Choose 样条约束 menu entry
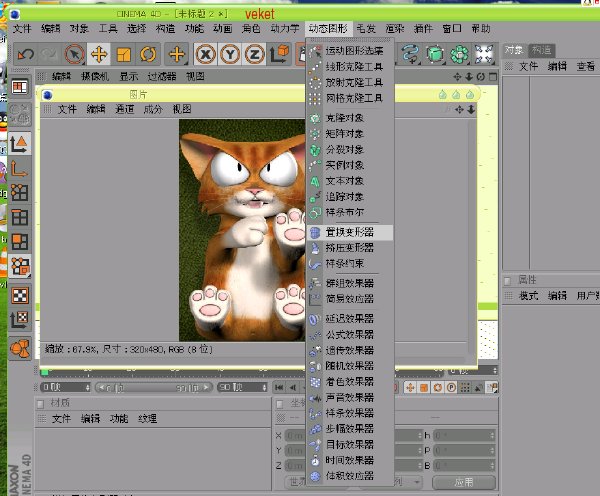Screen dimensions: 600x496 tap(350, 263)
